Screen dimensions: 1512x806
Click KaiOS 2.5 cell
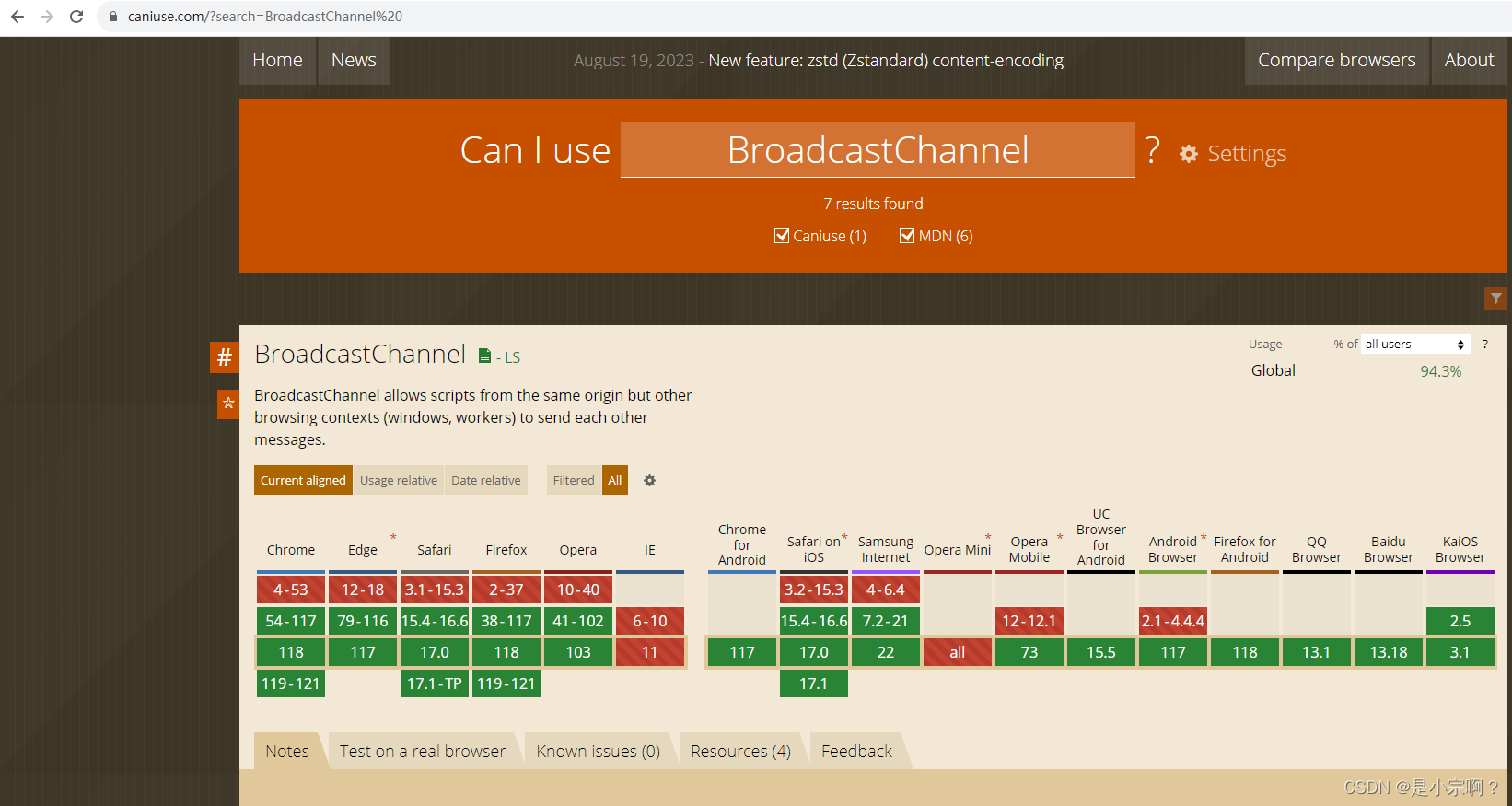[x=1460, y=621]
